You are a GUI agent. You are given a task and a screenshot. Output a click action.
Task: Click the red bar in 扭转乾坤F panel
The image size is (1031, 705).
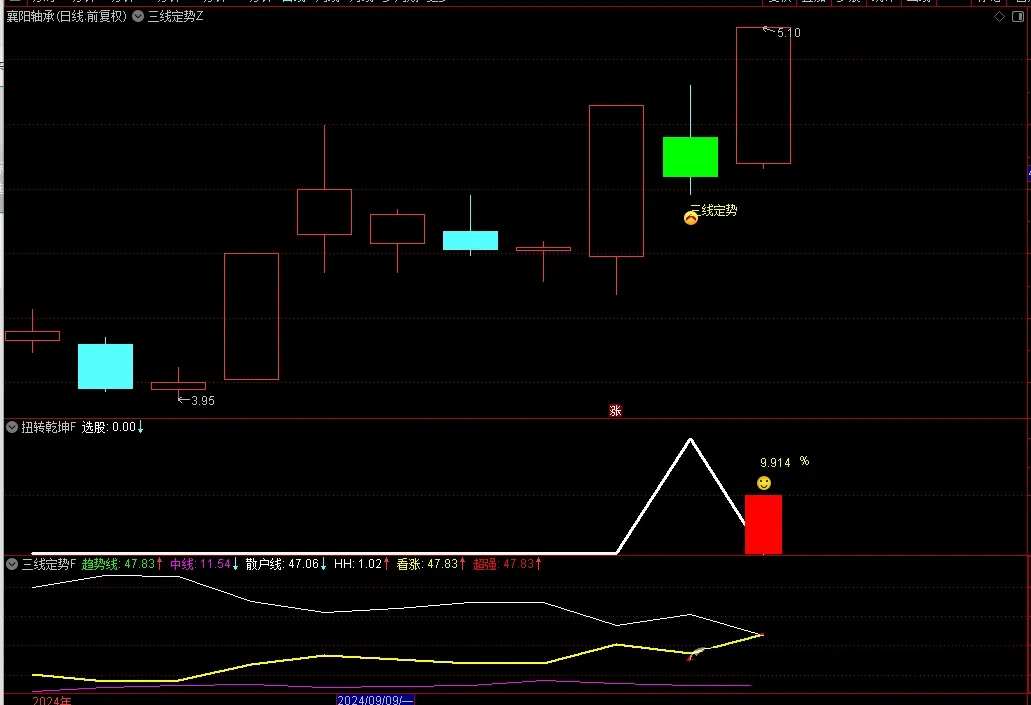pyautogui.click(x=763, y=524)
